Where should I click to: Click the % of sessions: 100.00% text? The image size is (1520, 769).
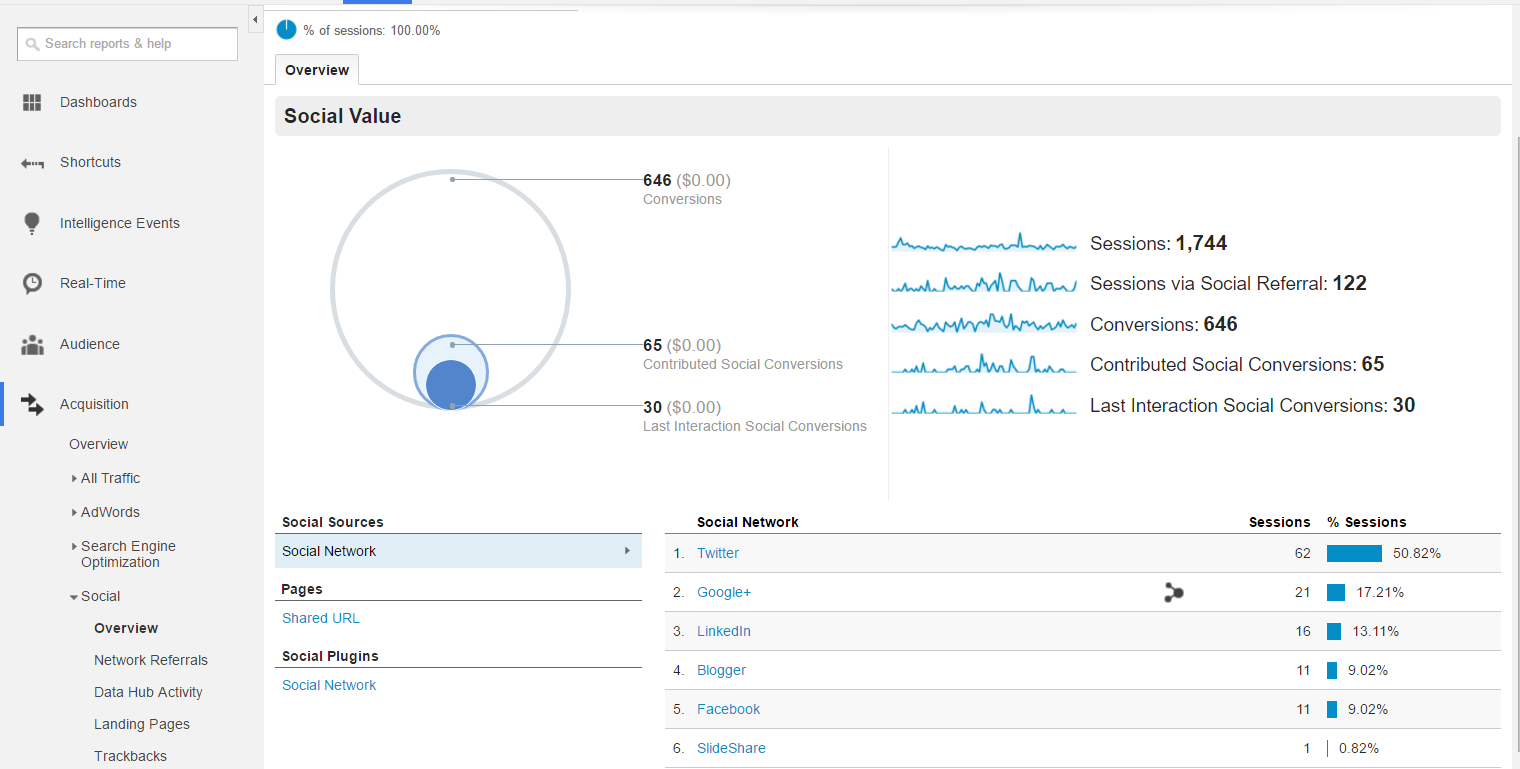point(372,31)
